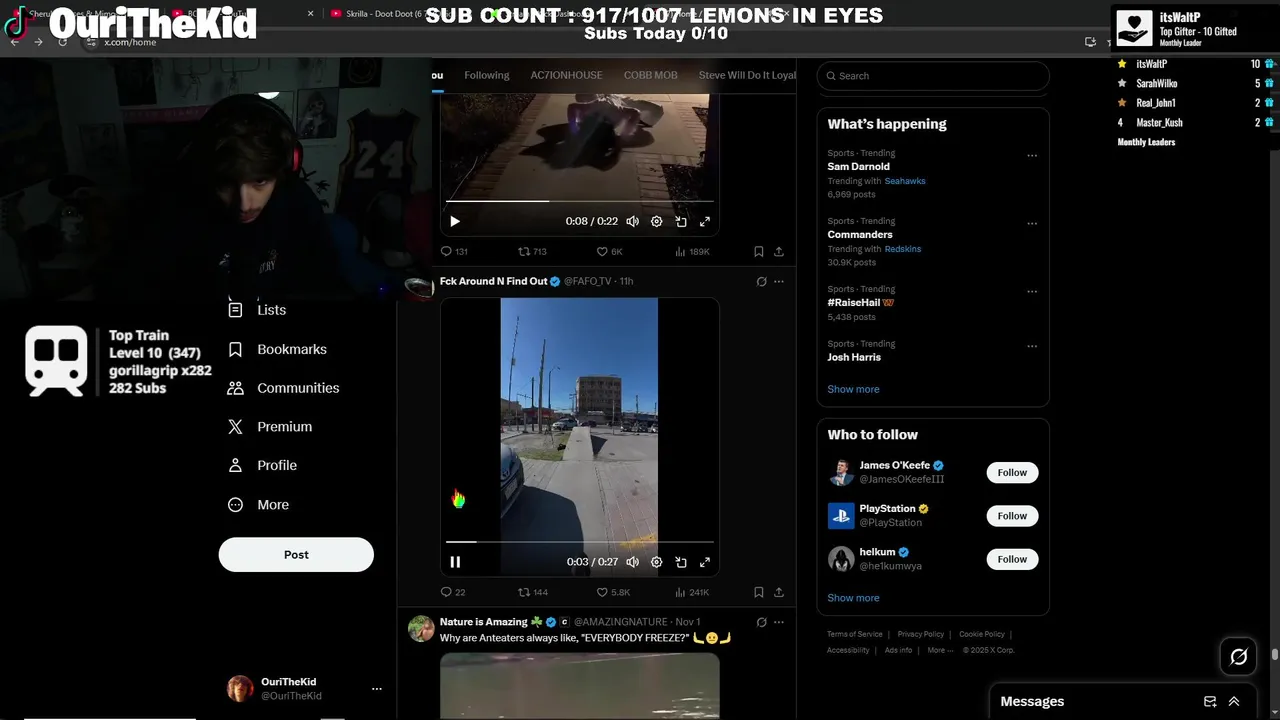Open Bookmarks in the sidebar
Image resolution: width=1280 pixels, height=720 pixels.
(x=278, y=349)
